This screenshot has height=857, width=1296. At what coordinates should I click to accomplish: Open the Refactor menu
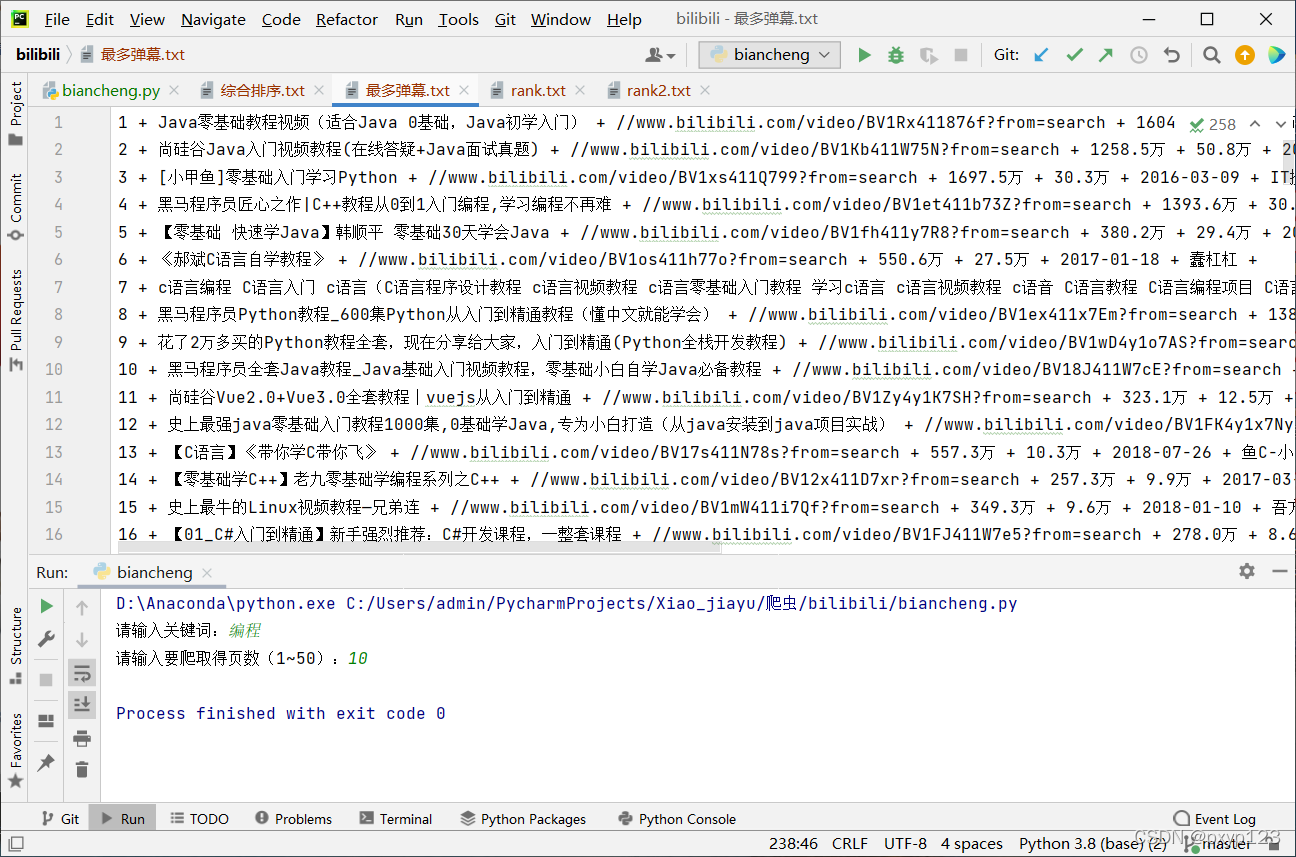coord(347,19)
